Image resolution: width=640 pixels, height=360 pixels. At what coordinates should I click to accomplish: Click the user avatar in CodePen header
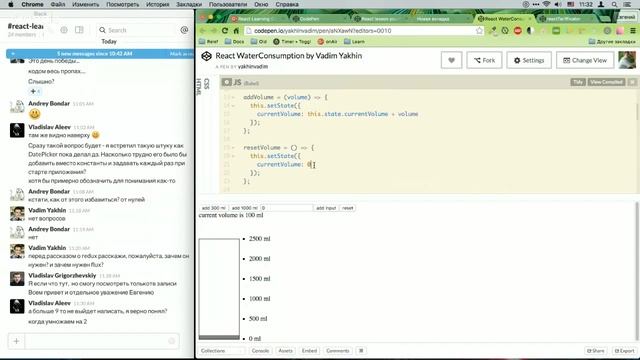point(627,60)
